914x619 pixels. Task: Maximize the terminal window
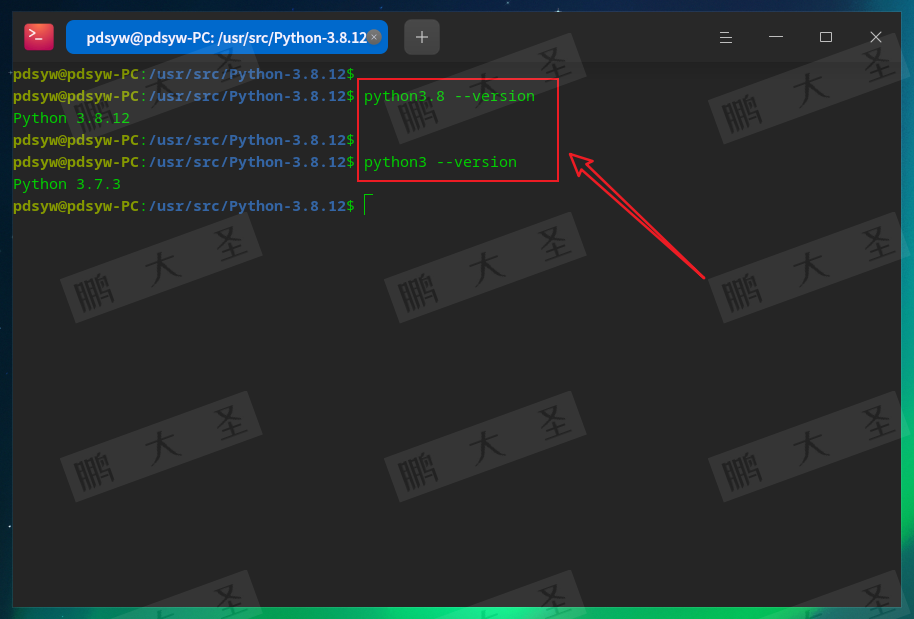click(x=825, y=36)
